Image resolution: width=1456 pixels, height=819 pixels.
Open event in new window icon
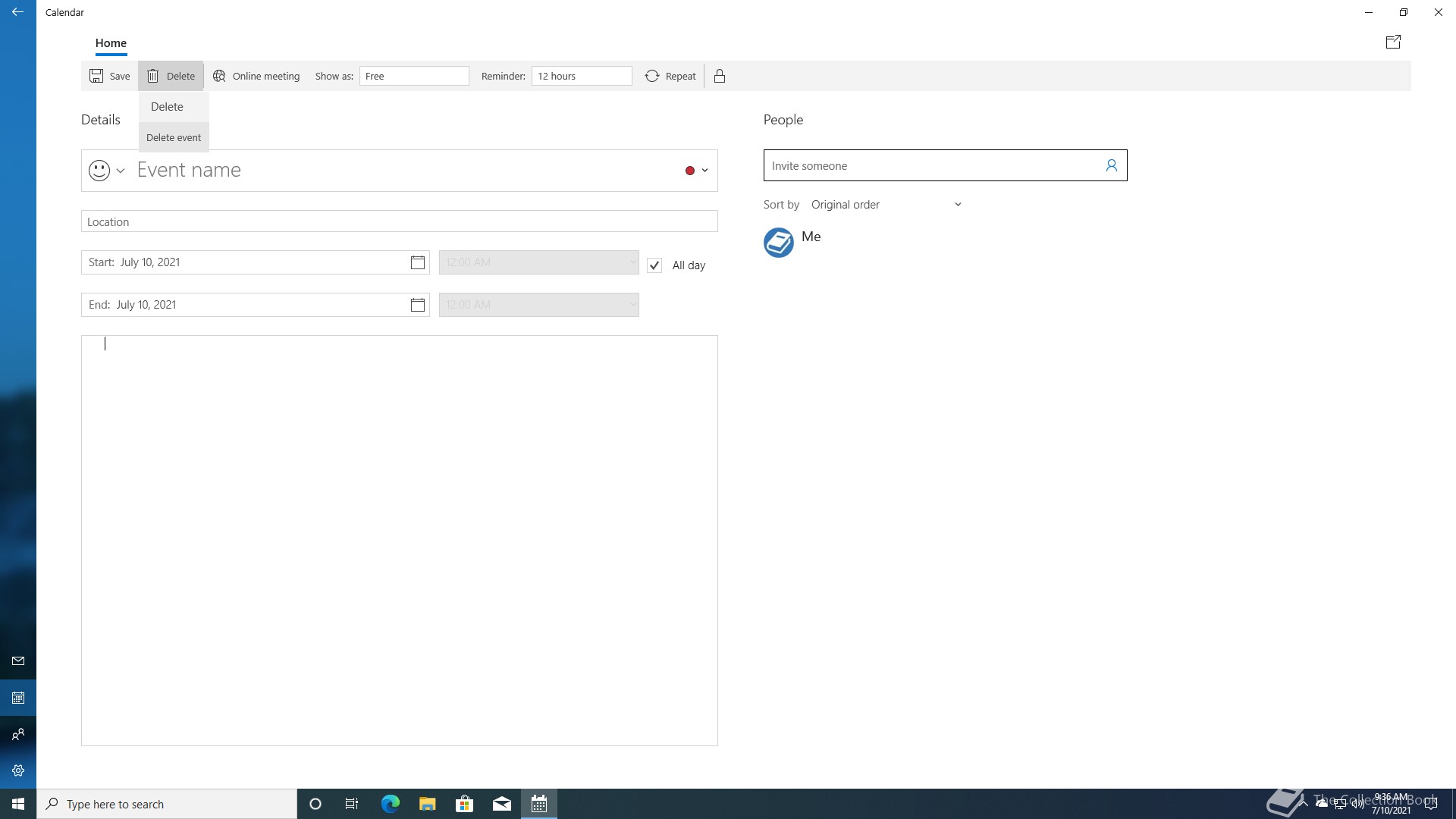coord(1393,42)
